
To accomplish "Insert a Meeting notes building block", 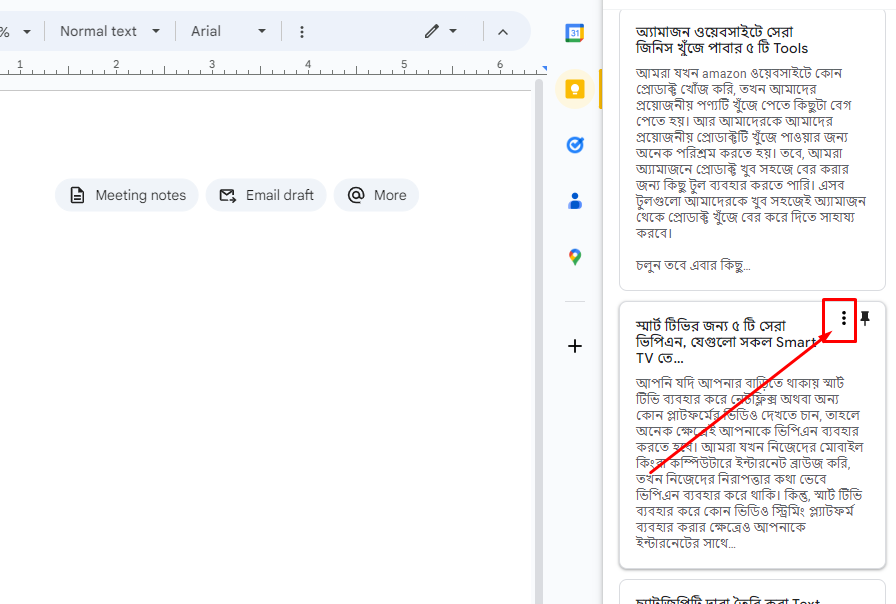I will pos(126,195).
